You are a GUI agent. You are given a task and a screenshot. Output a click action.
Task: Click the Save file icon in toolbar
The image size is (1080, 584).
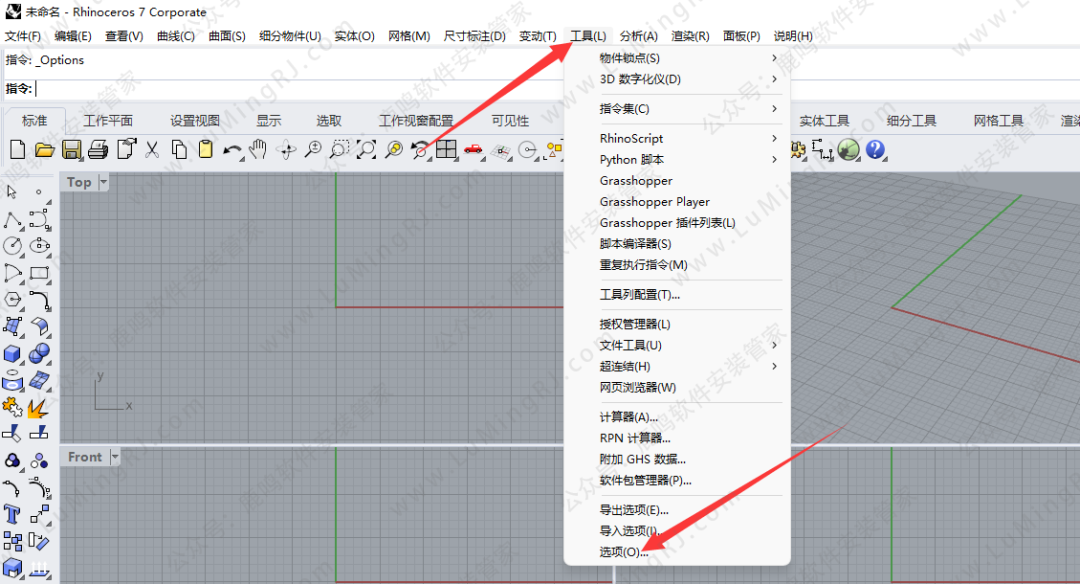tap(71, 150)
